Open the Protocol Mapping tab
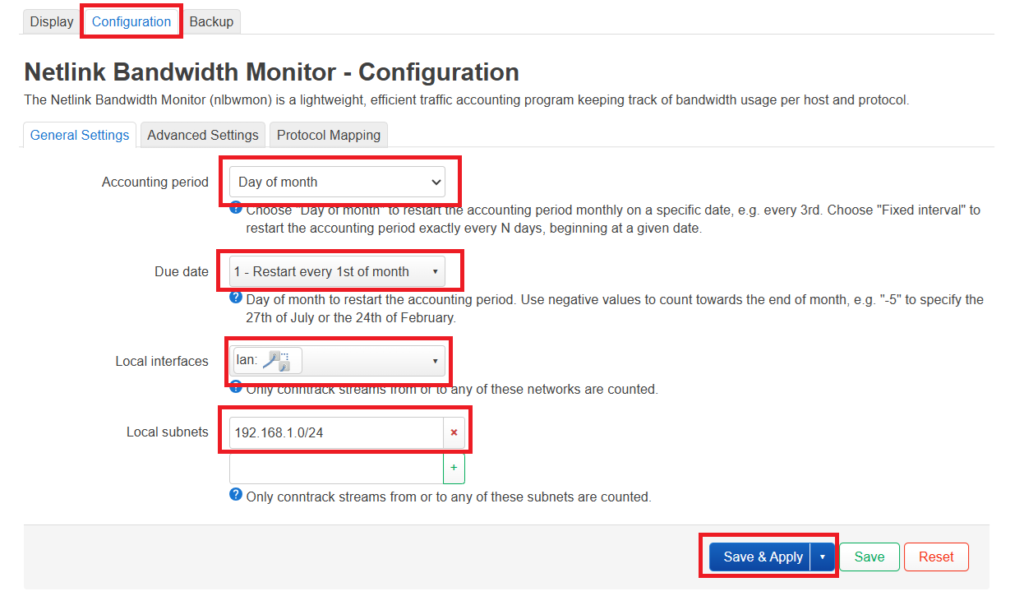This screenshot has height=596, width=1024. click(x=328, y=135)
